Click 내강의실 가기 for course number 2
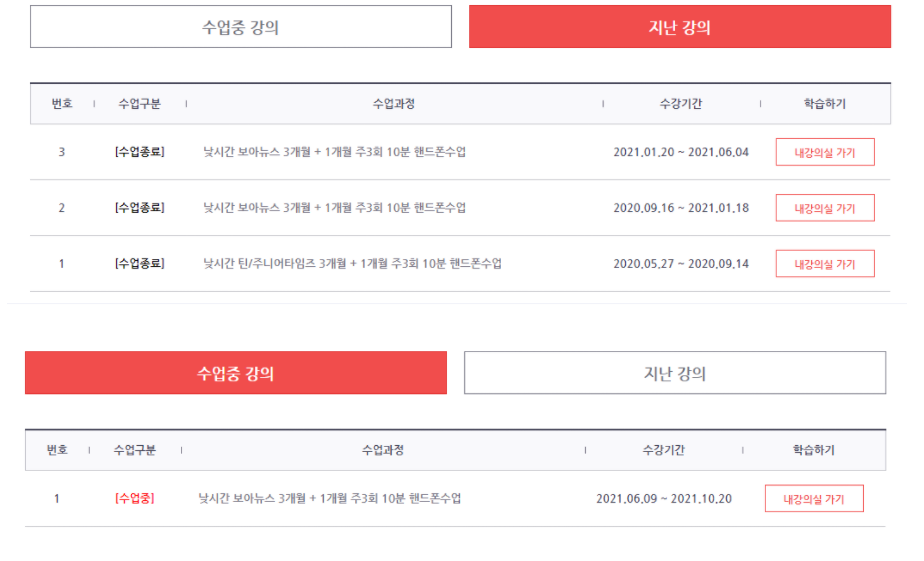The height and width of the screenshot is (561, 924). pos(825,208)
